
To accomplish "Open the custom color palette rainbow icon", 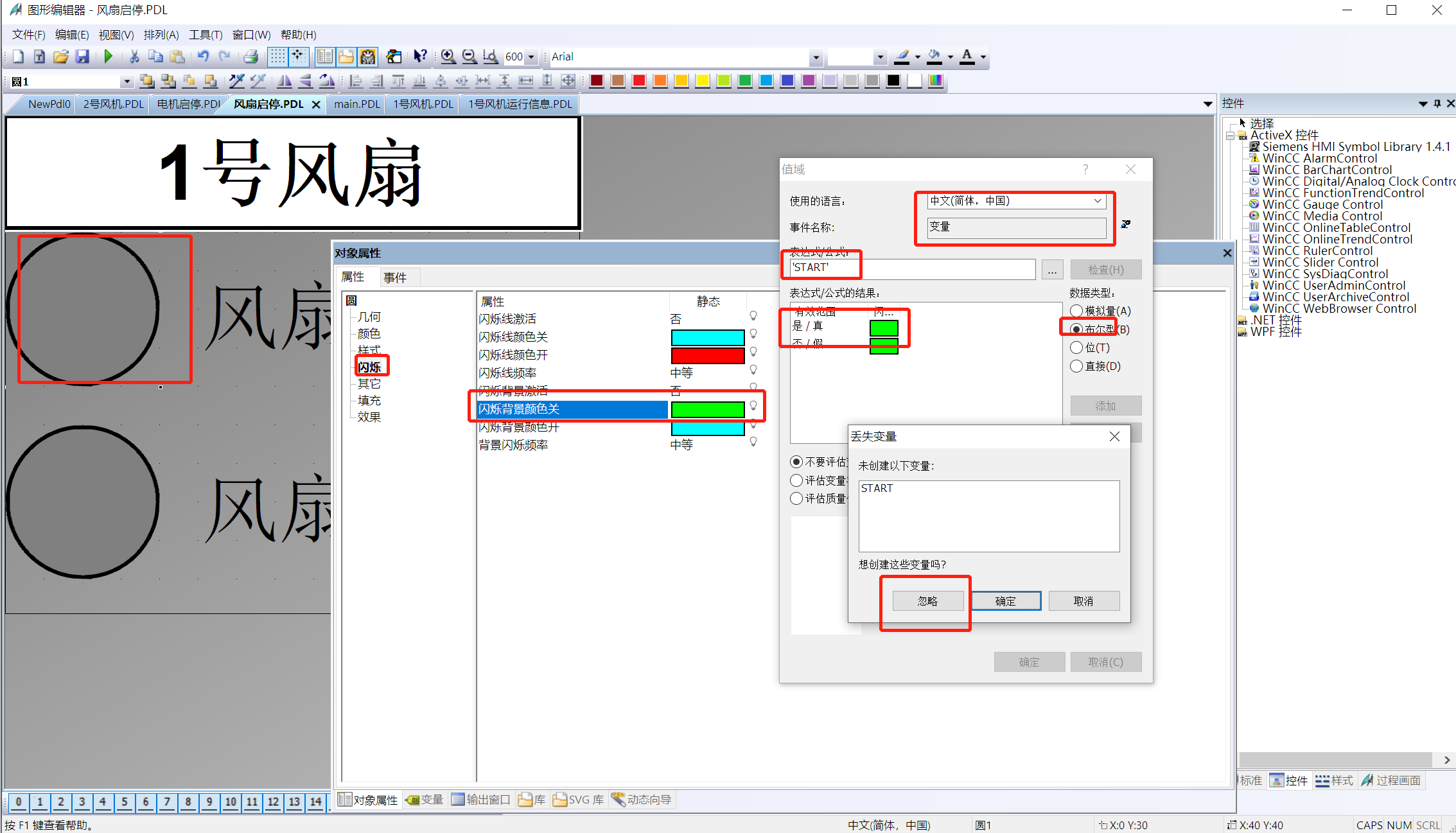I will (x=936, y=81).
